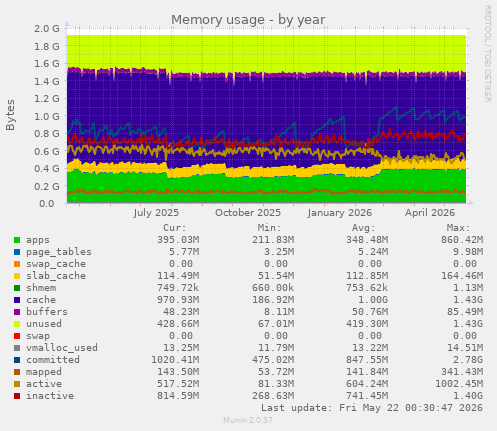
Task: Click the inactive legend label
Action: (x=50, y=396)
